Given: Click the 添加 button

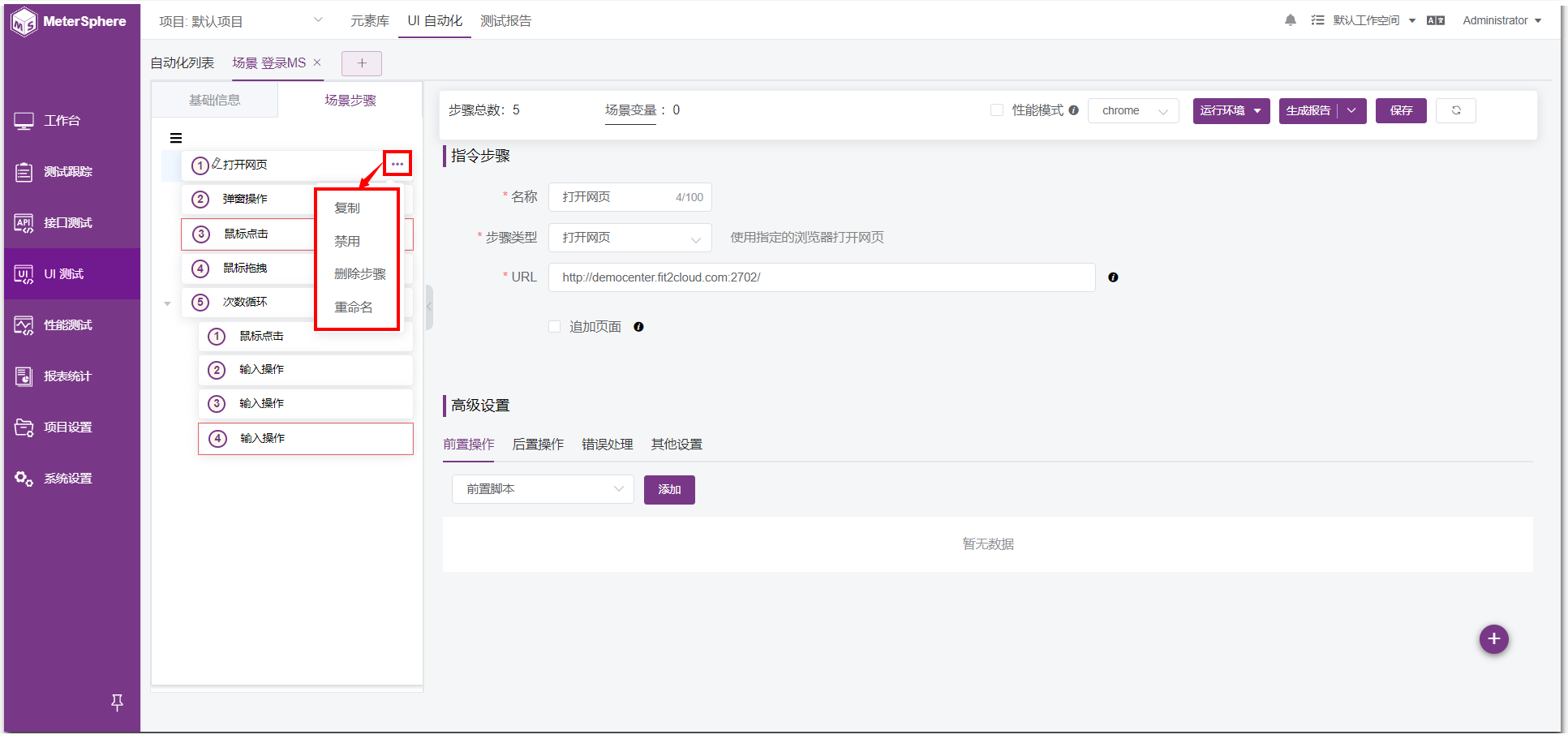Looking at the screenshot, I should 669,489.
